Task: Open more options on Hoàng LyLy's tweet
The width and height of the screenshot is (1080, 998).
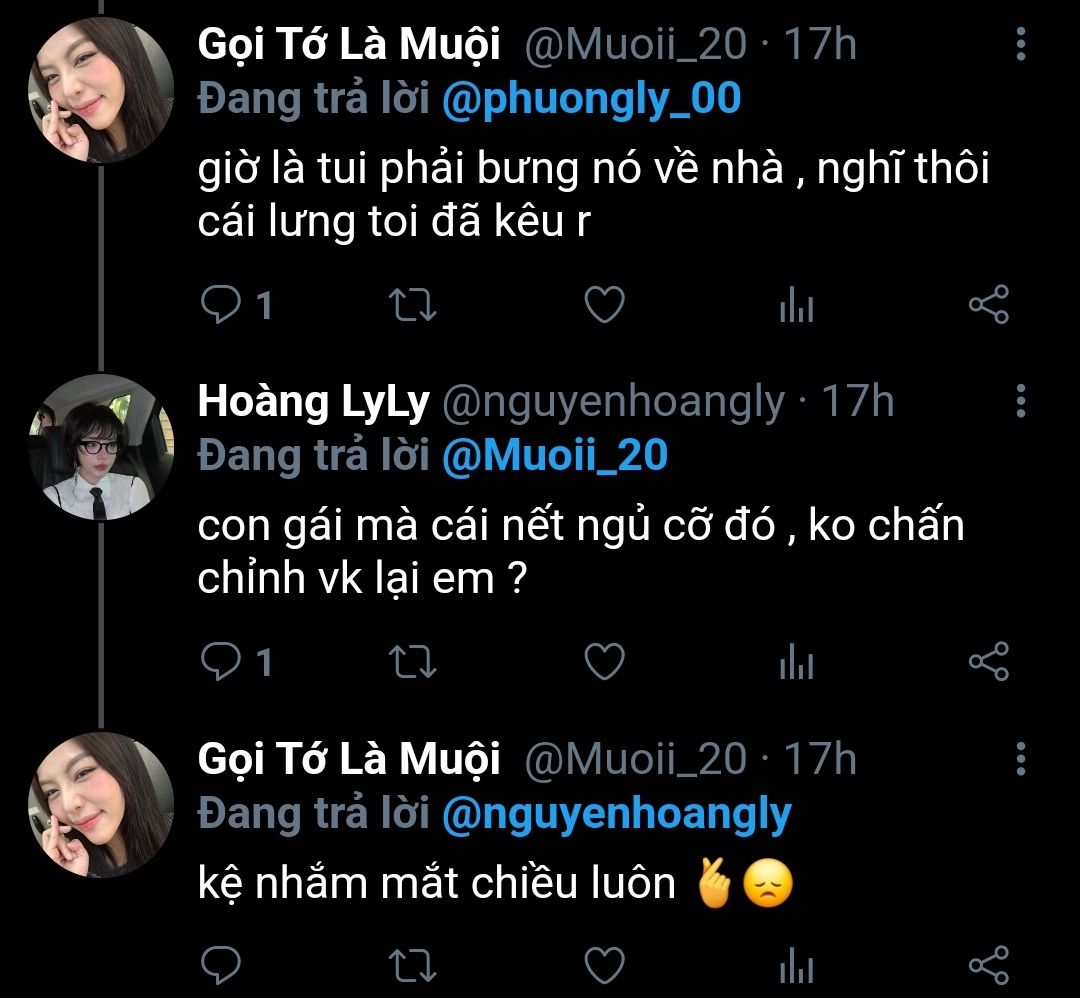Action: [x=1020, y=400]
